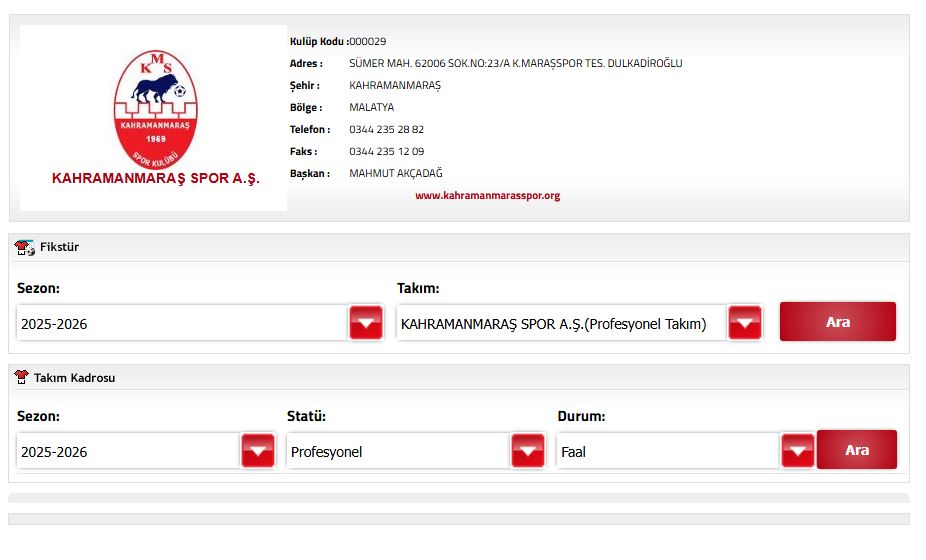The width and height of the screenshot is (926, 560).
Task: Click the Takım Kadrosu shirt icon
Action: (x=21, y=377)
